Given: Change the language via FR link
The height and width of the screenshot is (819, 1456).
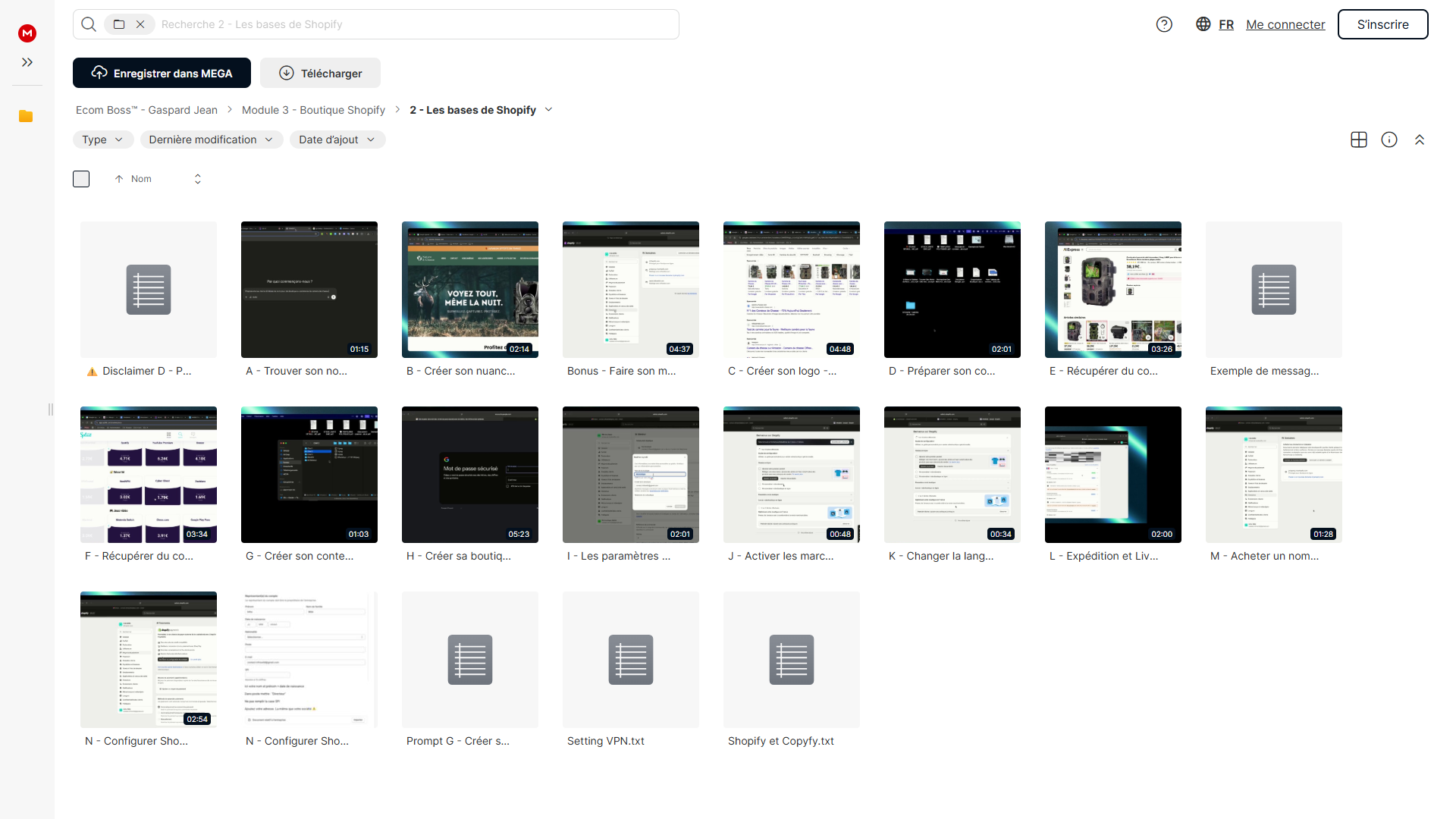Looking at the screenshot, I should pyautogui.click(x=1226, y=24).
